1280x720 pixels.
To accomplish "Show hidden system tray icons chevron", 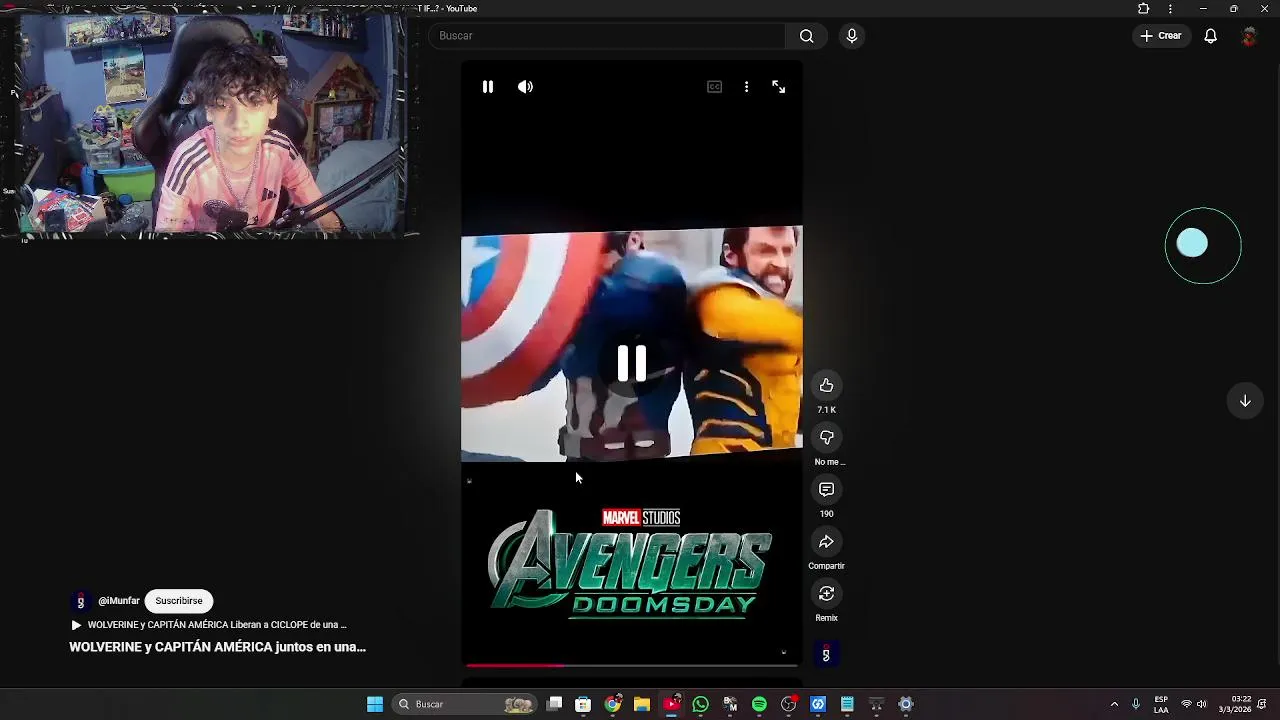I will (1114, 704).
